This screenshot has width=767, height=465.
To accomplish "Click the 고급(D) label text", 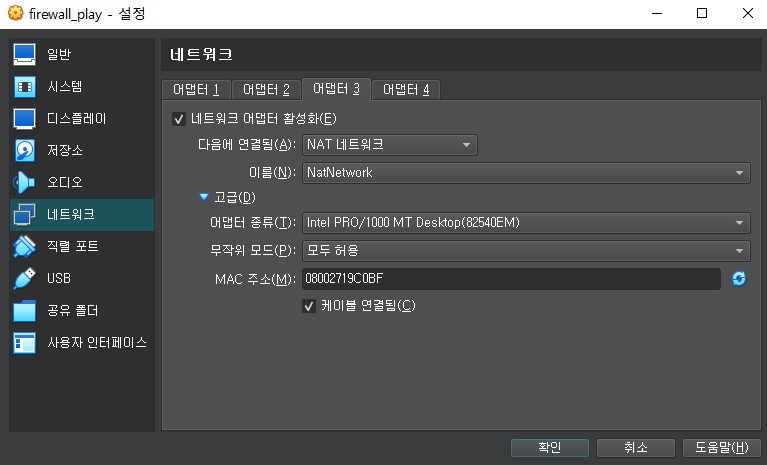I will point(235,198).
